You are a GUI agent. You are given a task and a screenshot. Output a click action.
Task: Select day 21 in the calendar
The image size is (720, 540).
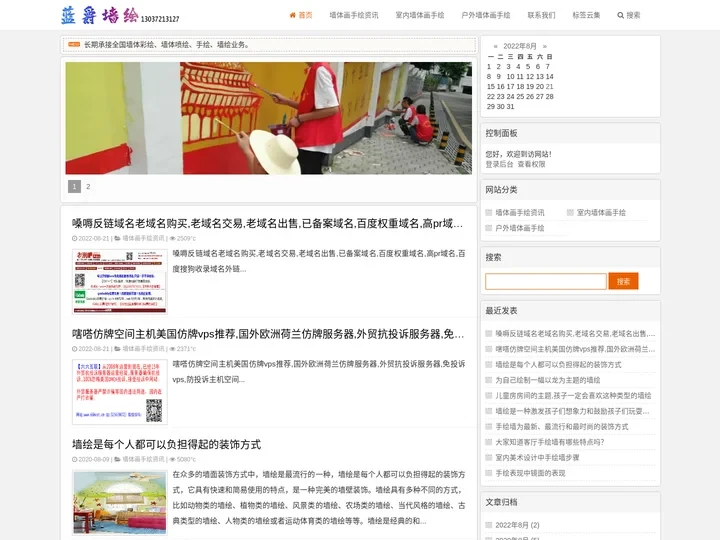(x=550, y=86)
